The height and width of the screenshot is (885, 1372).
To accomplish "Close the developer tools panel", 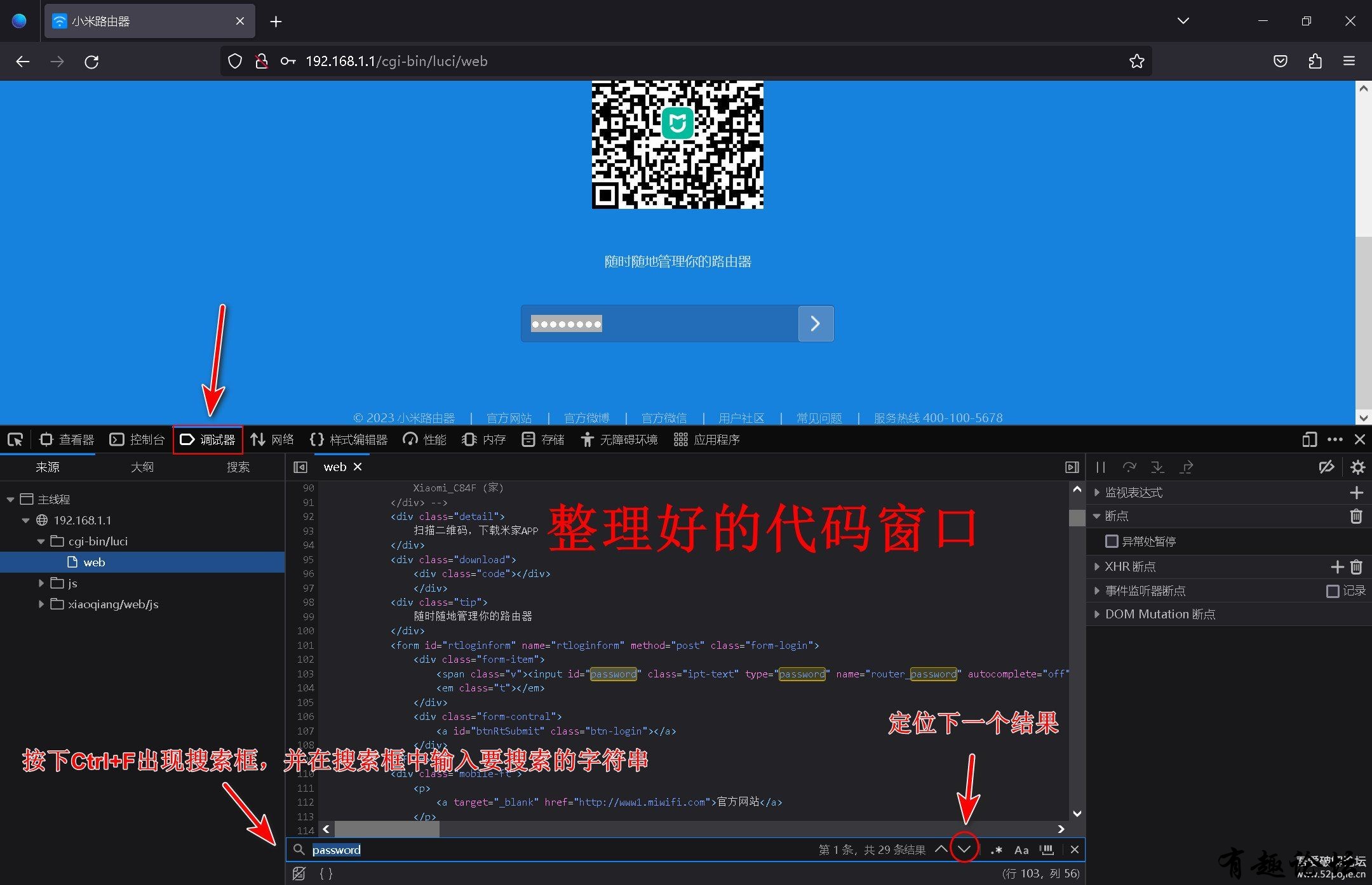I will (x=1360, y=439).
